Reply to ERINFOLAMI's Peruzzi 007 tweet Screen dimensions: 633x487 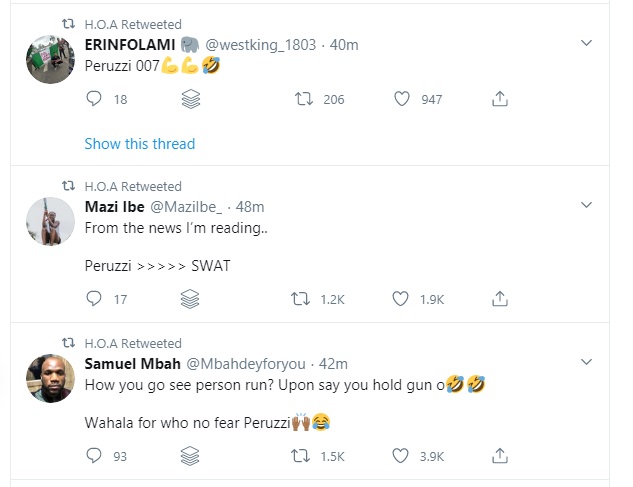point(95,99)
